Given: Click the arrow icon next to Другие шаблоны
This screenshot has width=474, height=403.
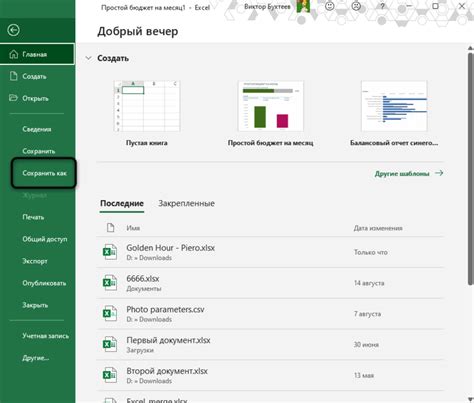Looking at the screenshot, I should pos(439,173).
